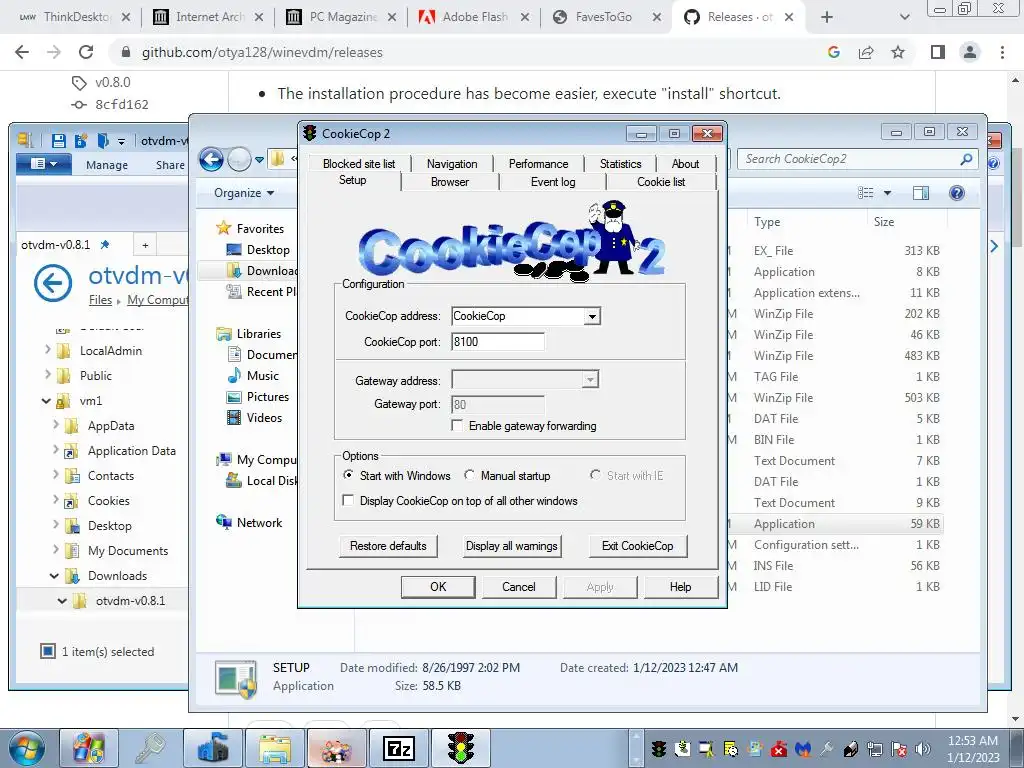1024x768 pixels.
Task: Bookmark page with Chrome star icon
Action: [898, 52]
